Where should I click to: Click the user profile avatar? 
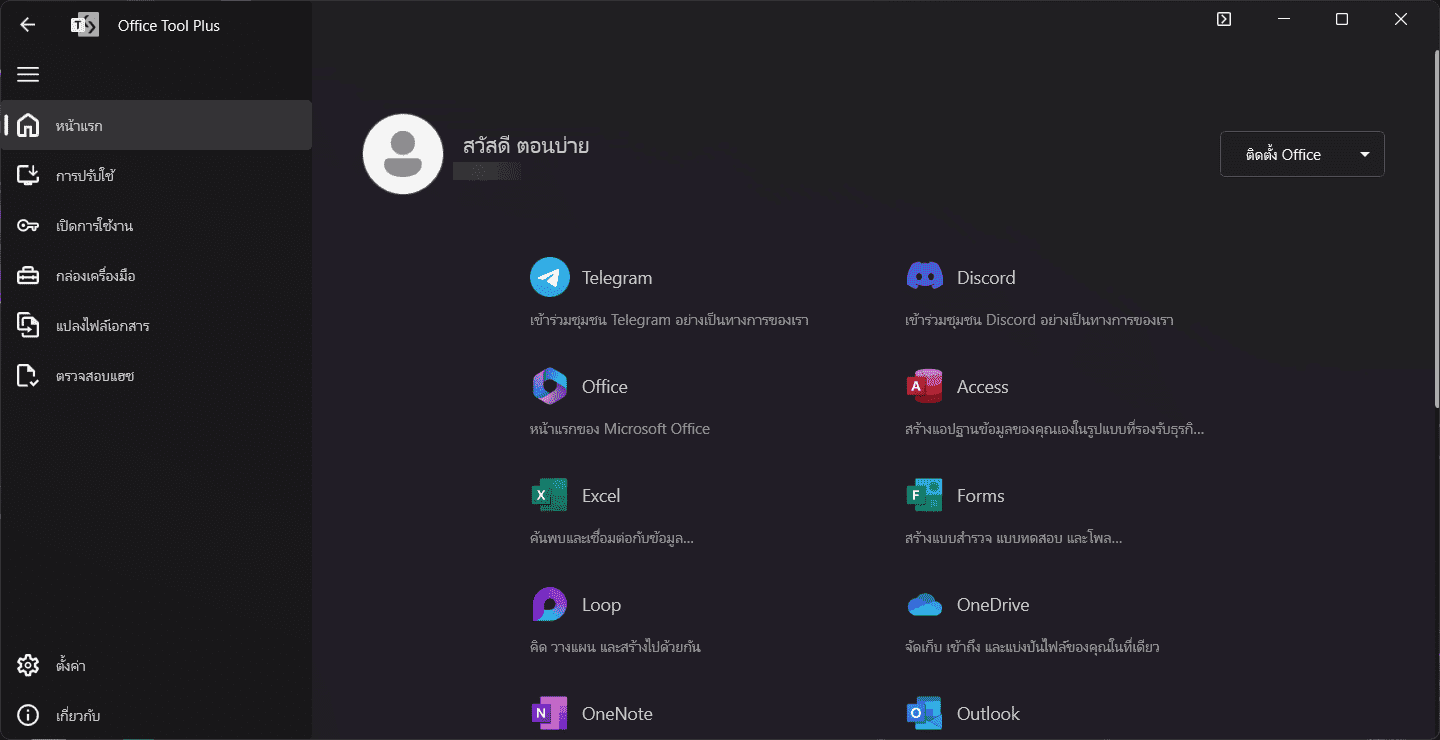pyautogui.click(x=403, y=154)
